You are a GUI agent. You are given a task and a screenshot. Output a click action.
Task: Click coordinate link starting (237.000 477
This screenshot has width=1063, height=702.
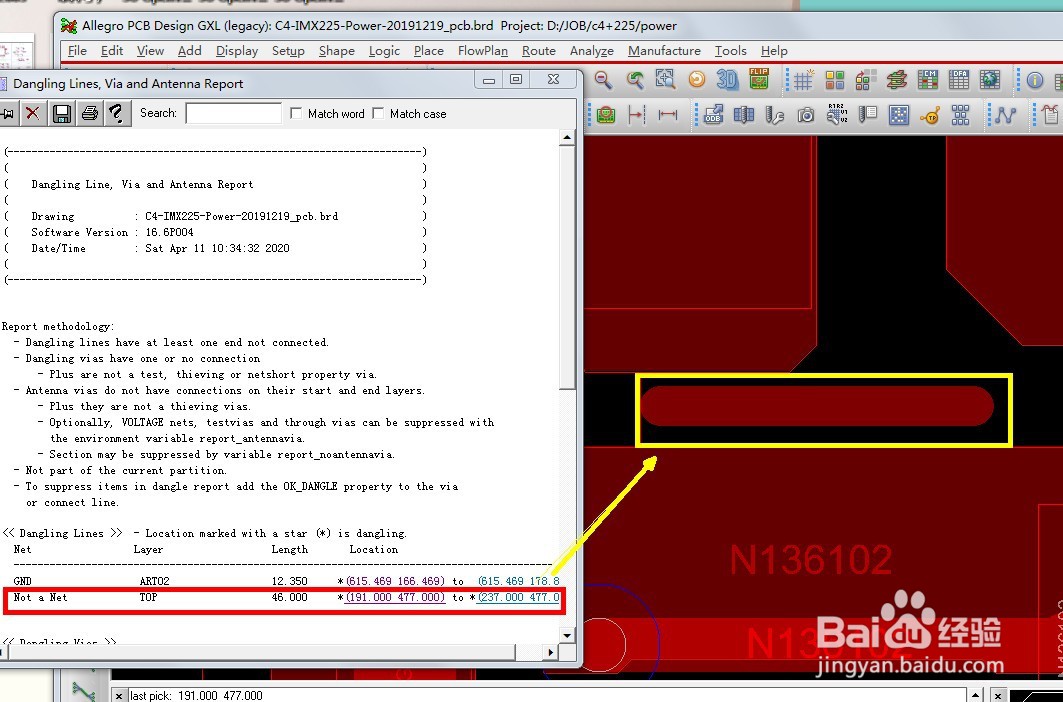519,598
